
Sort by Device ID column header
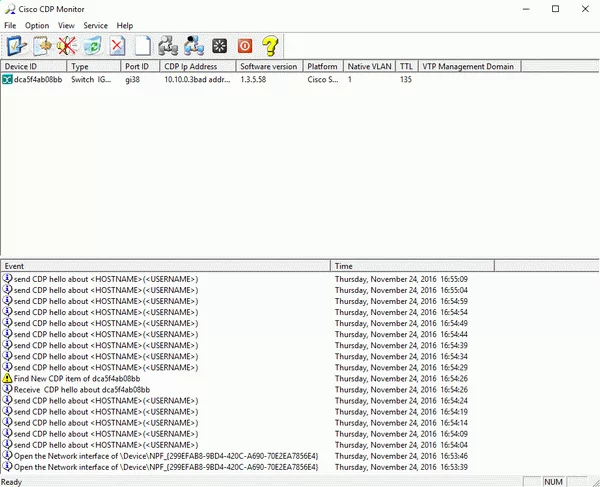(34, 66)
